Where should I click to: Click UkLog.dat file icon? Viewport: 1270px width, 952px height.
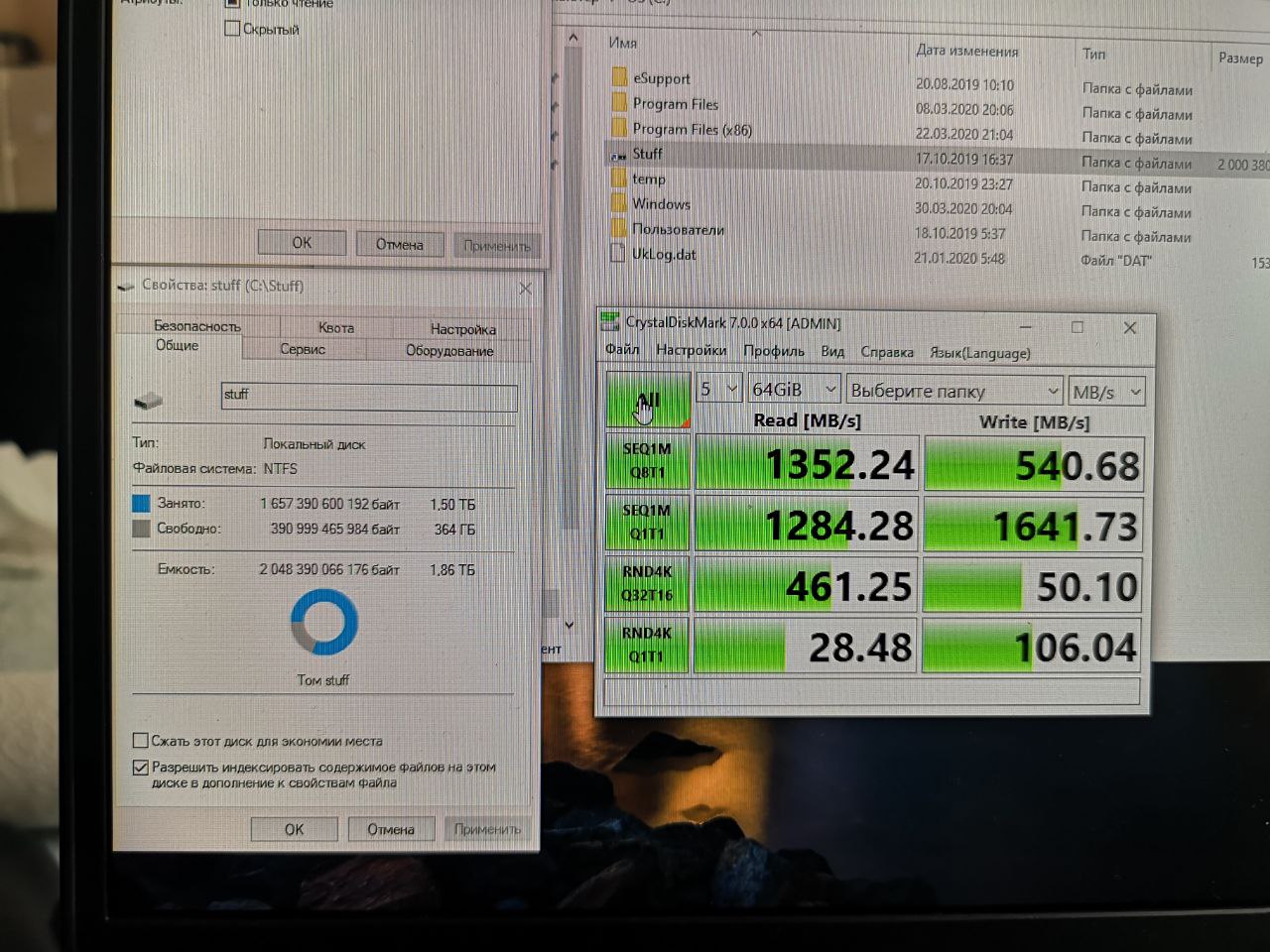(618, 253)
